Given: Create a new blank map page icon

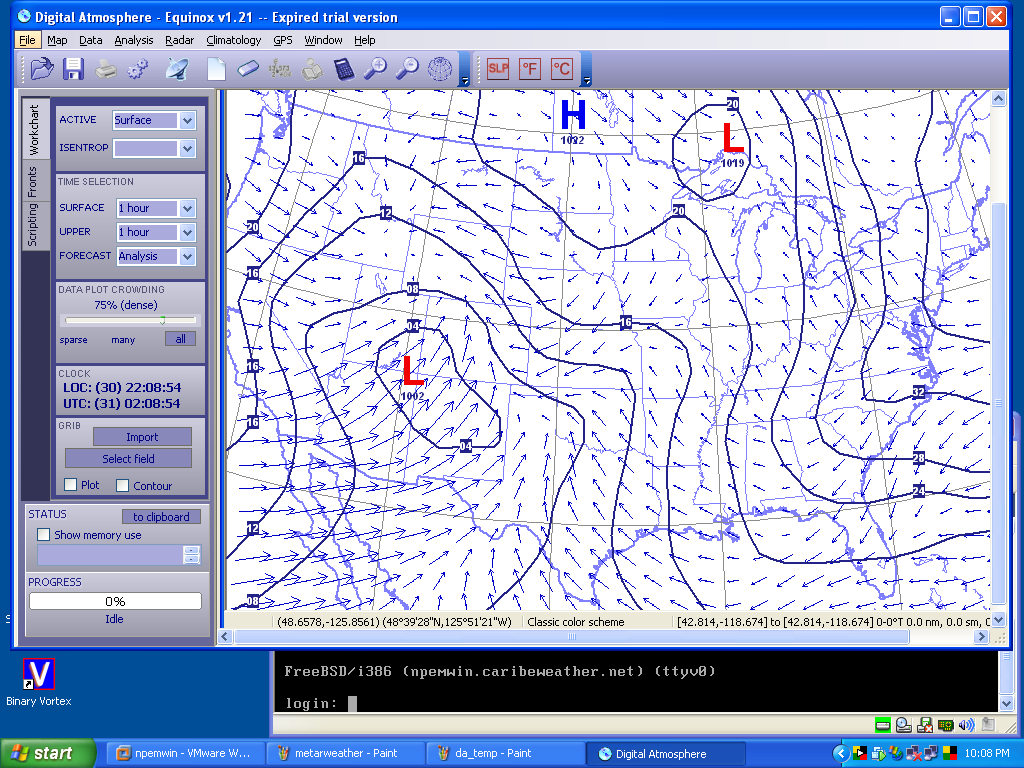Looking at the screenshot, I should click(x=216, y=69).
